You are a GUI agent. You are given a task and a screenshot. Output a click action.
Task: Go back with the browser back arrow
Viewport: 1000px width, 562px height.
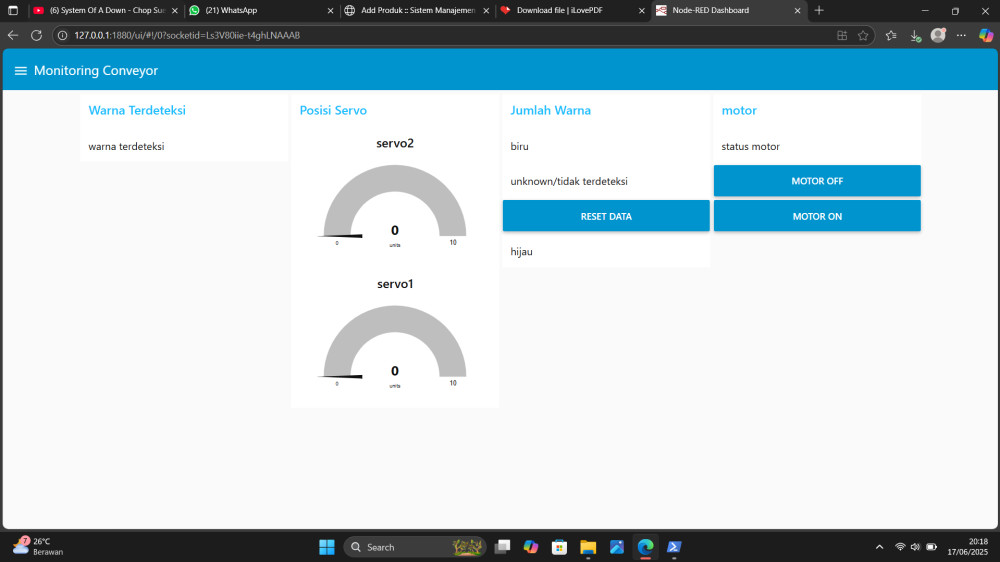13,36
